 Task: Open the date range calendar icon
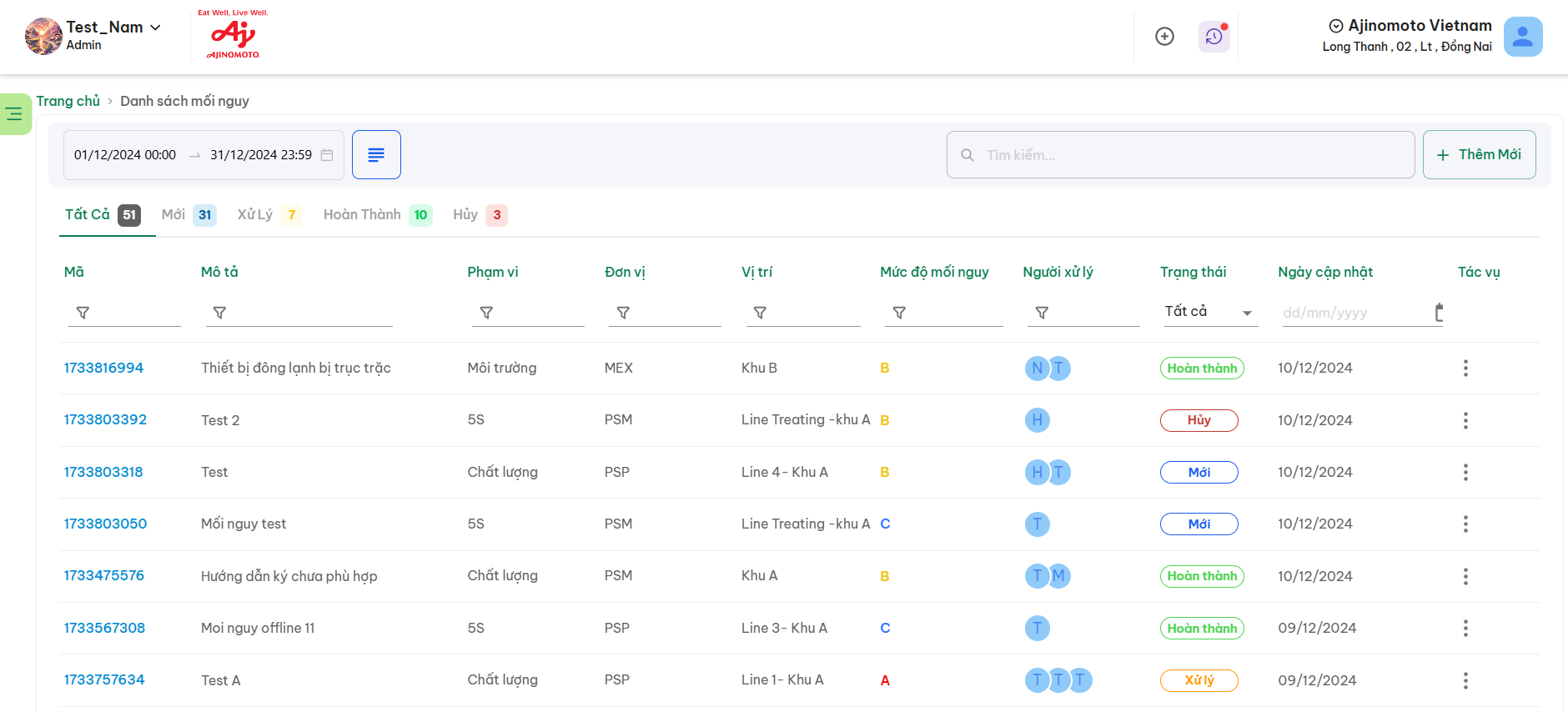pyautogui.click(x=327, y=155)
